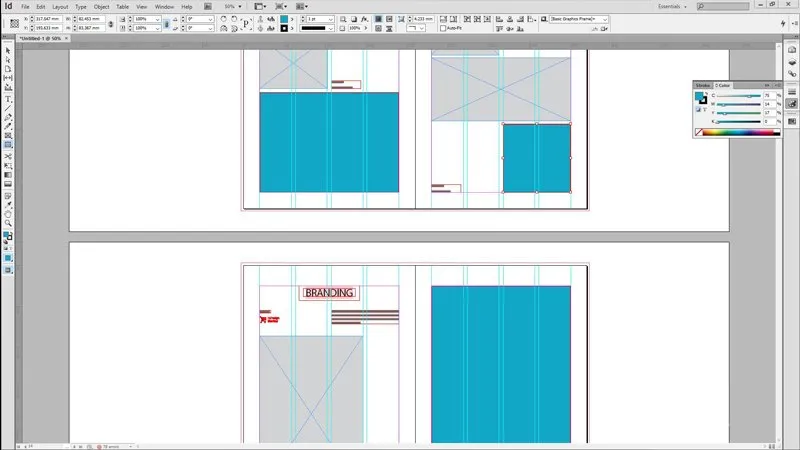This screenshot has width=800, height=450.
Task: Open the Window menu
Action: [x=164, y=6]
